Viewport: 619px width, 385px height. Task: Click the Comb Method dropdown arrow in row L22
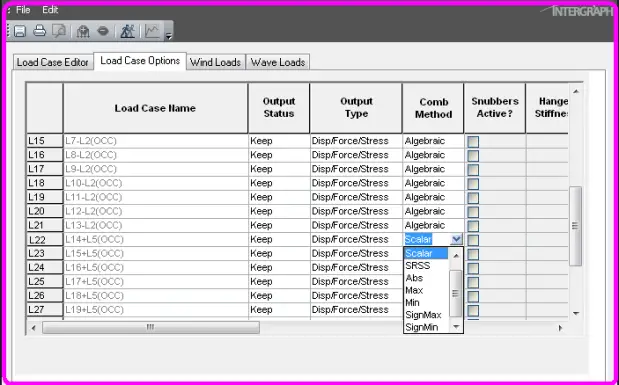click(x=456, y=239)
